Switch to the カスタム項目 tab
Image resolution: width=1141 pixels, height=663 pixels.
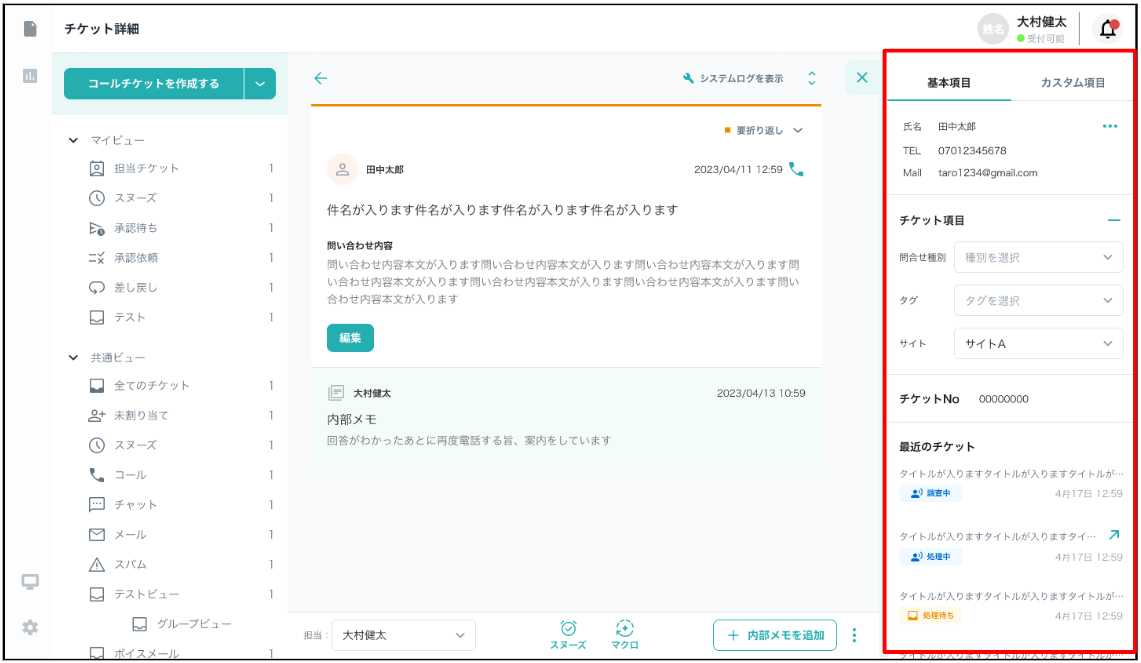click(1073, 82)
